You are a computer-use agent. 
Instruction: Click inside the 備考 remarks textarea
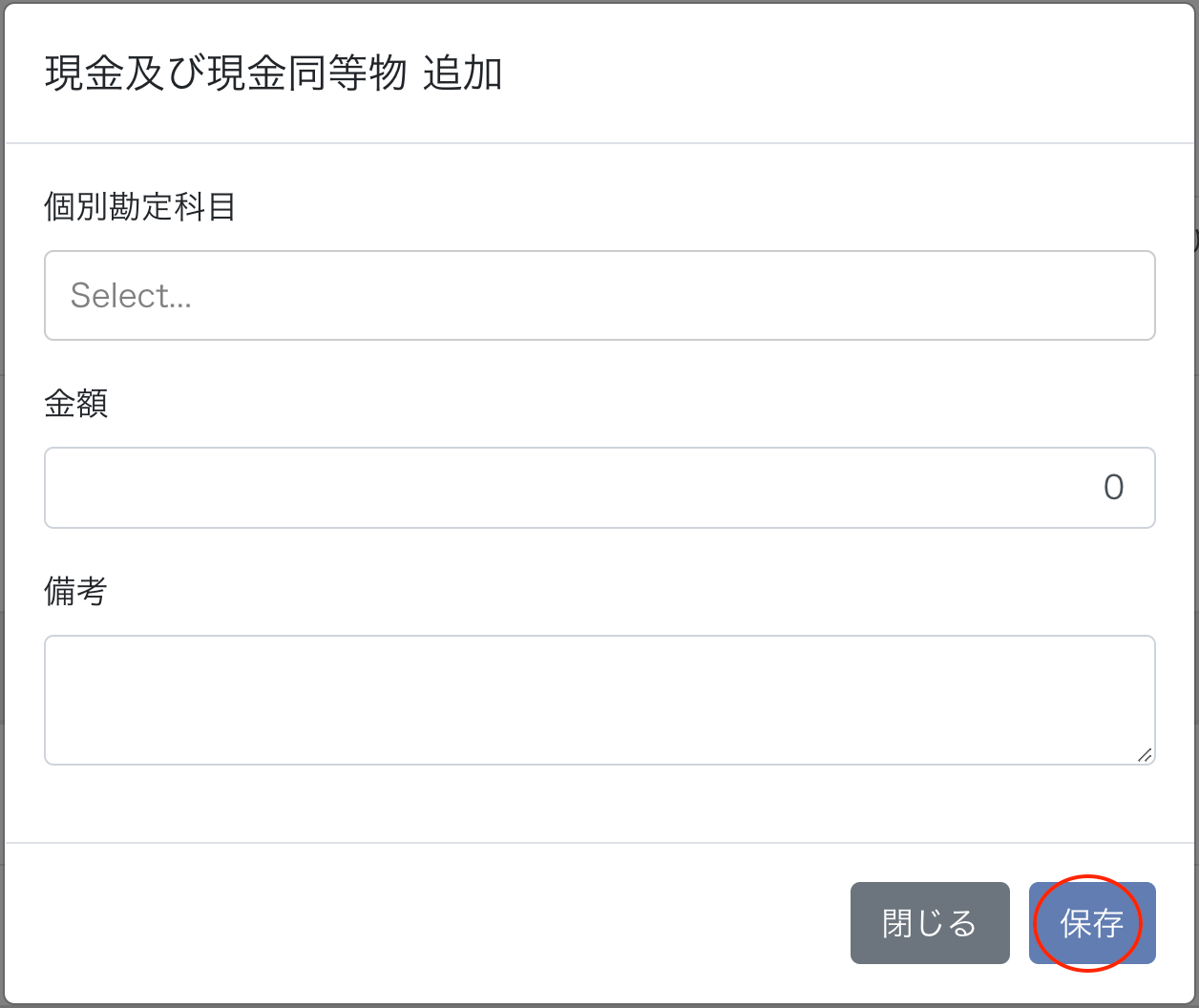[x=599, y=700]
